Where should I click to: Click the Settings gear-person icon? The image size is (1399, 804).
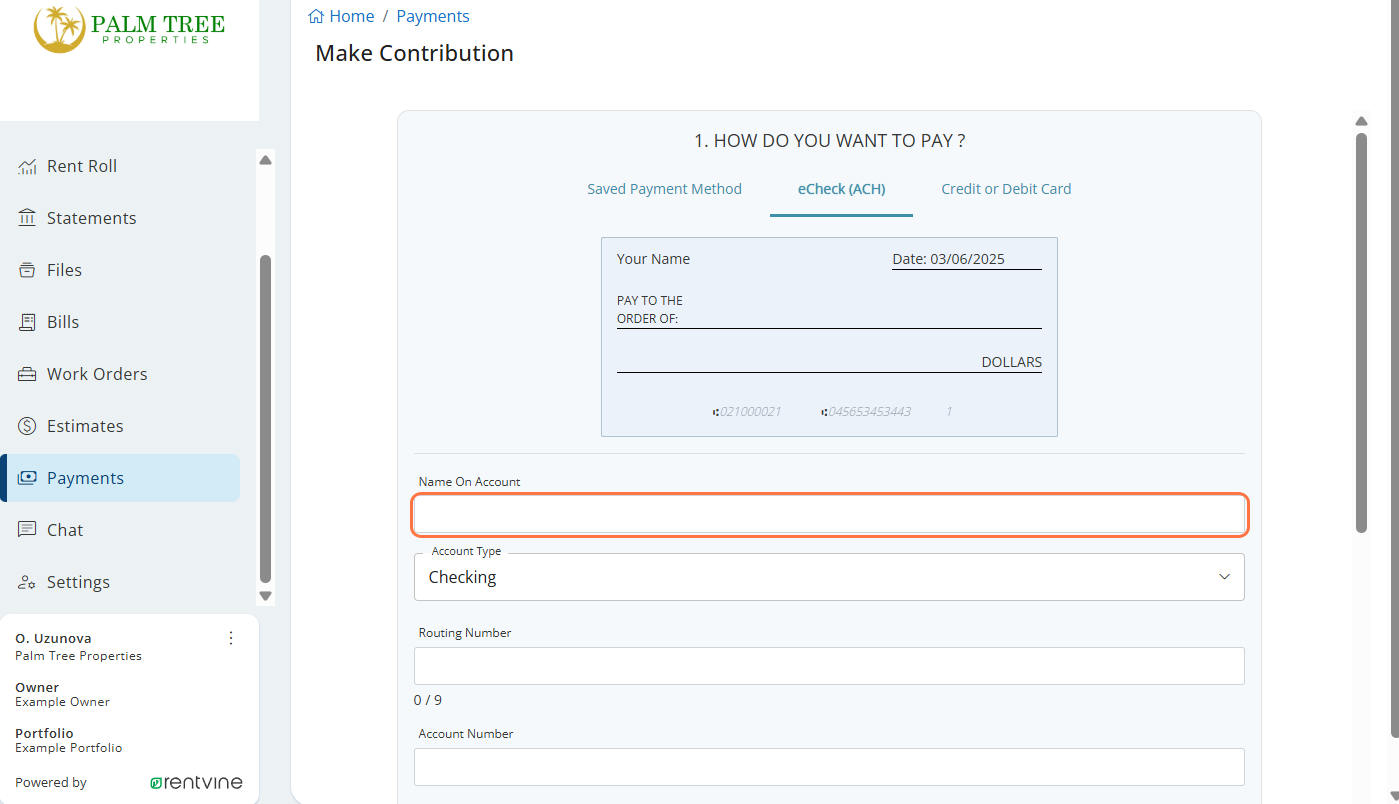(27, 582)
